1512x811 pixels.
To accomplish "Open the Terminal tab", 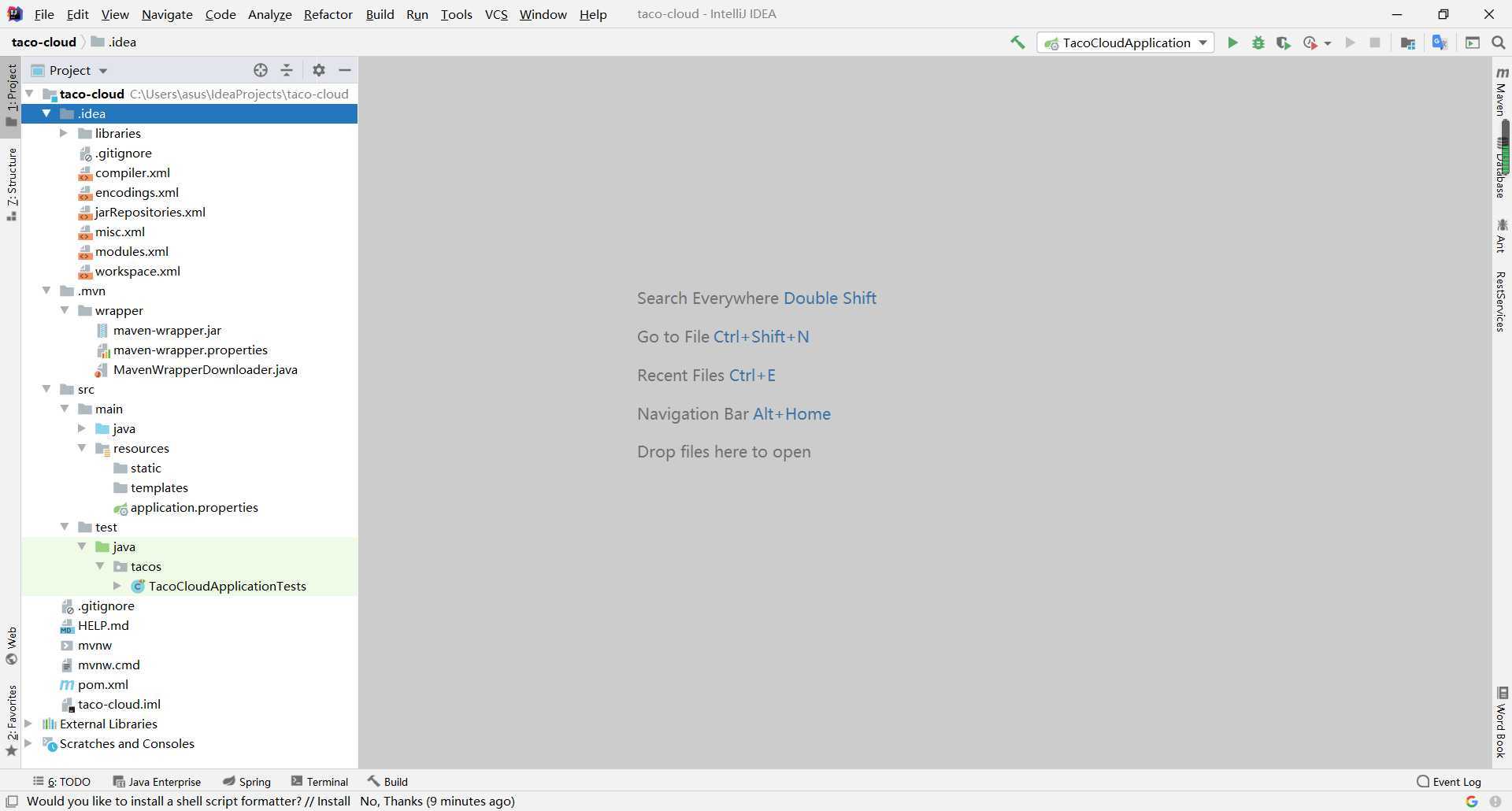I will coord(320,782).
